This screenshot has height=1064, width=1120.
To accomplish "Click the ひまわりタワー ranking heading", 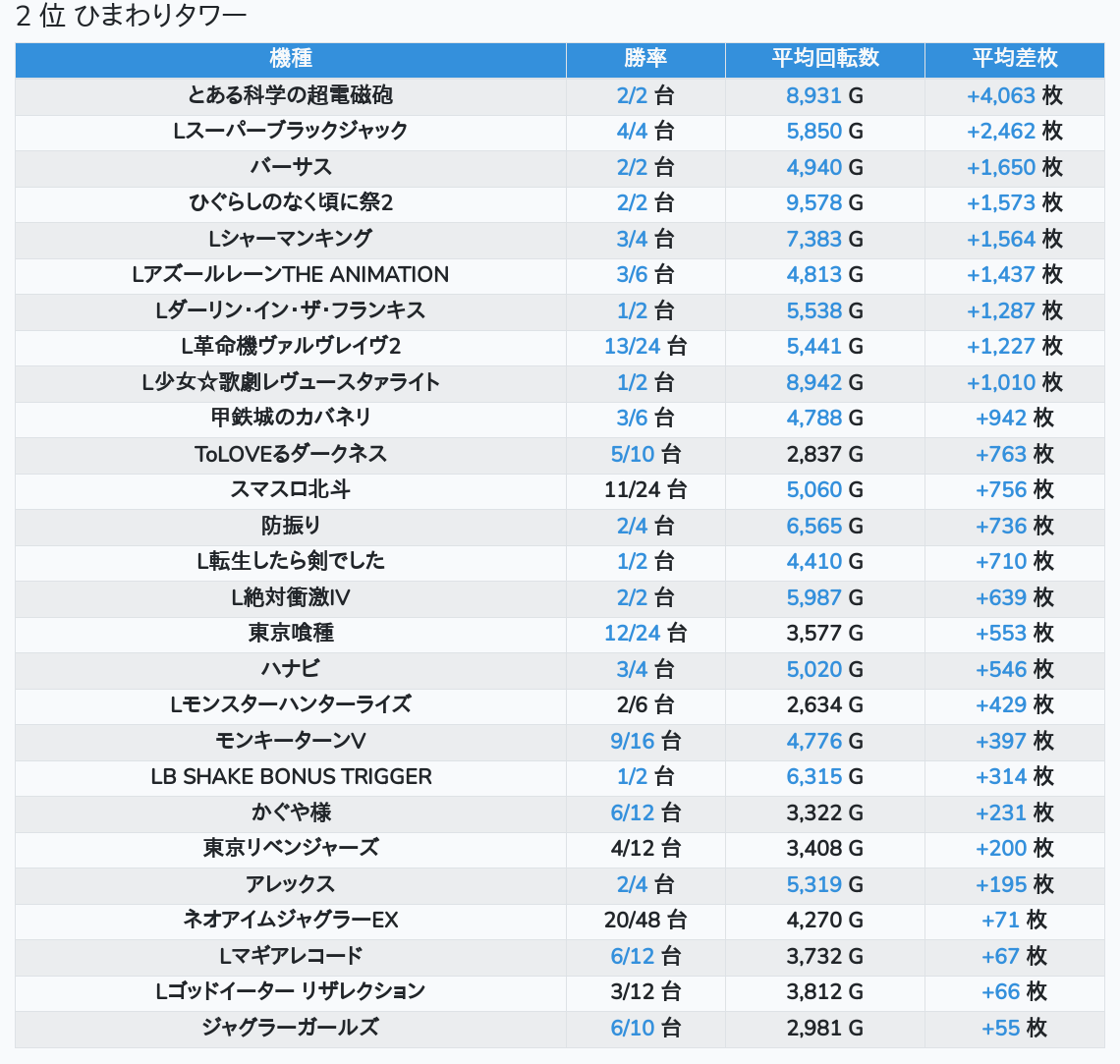I will pyautogui.click(x=131, y=17).
